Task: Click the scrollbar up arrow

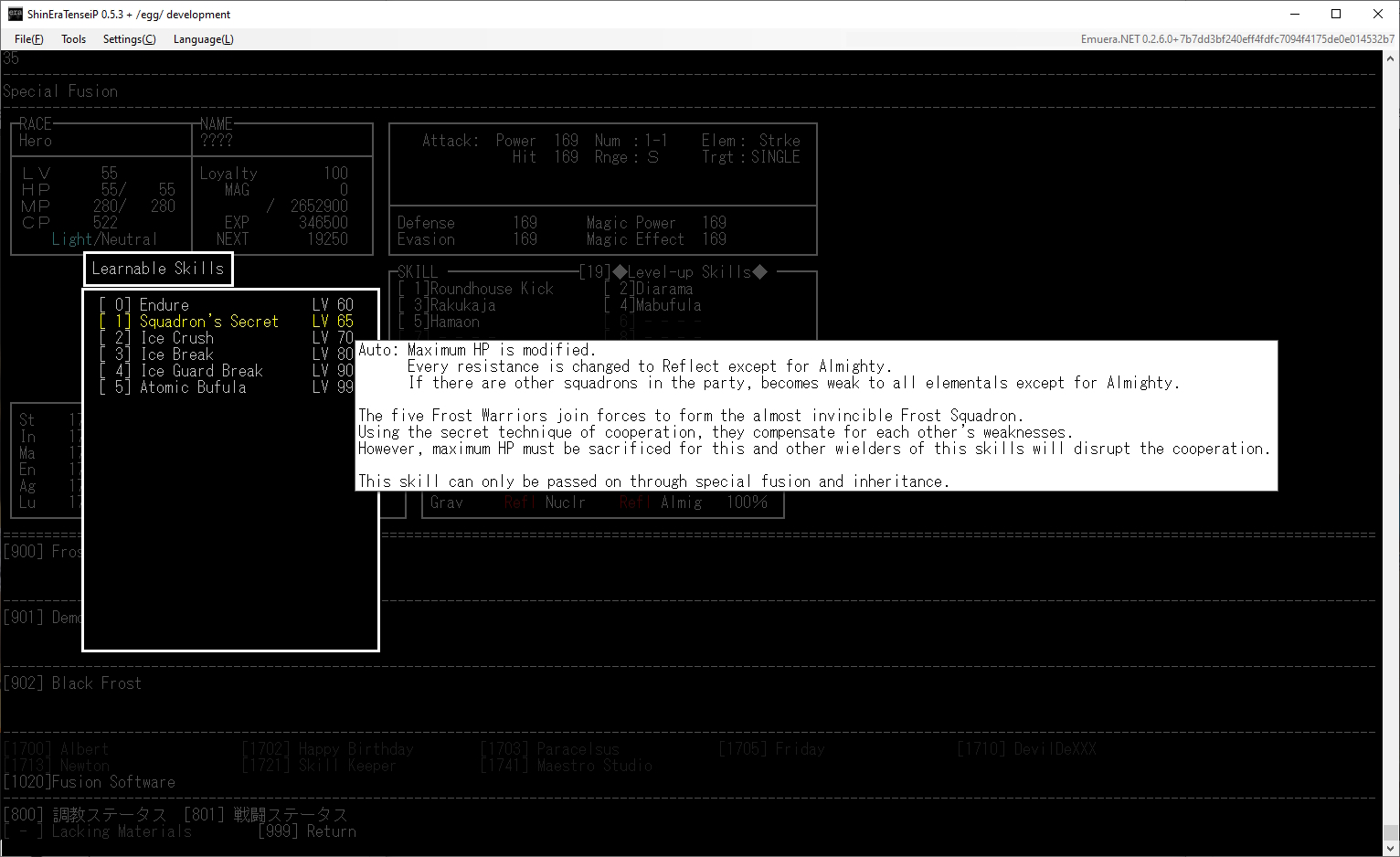Action: point(1391,58)
